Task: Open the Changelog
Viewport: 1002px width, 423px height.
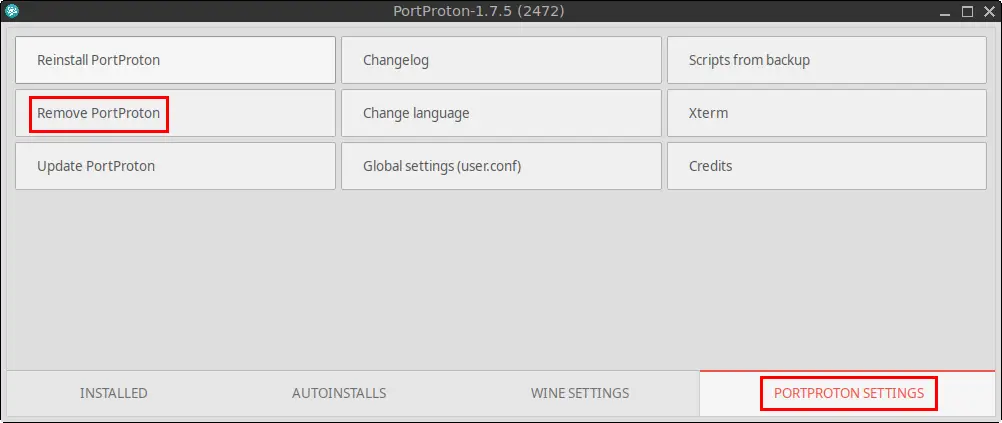Action: pyautogui.click(x=501, y=60)
